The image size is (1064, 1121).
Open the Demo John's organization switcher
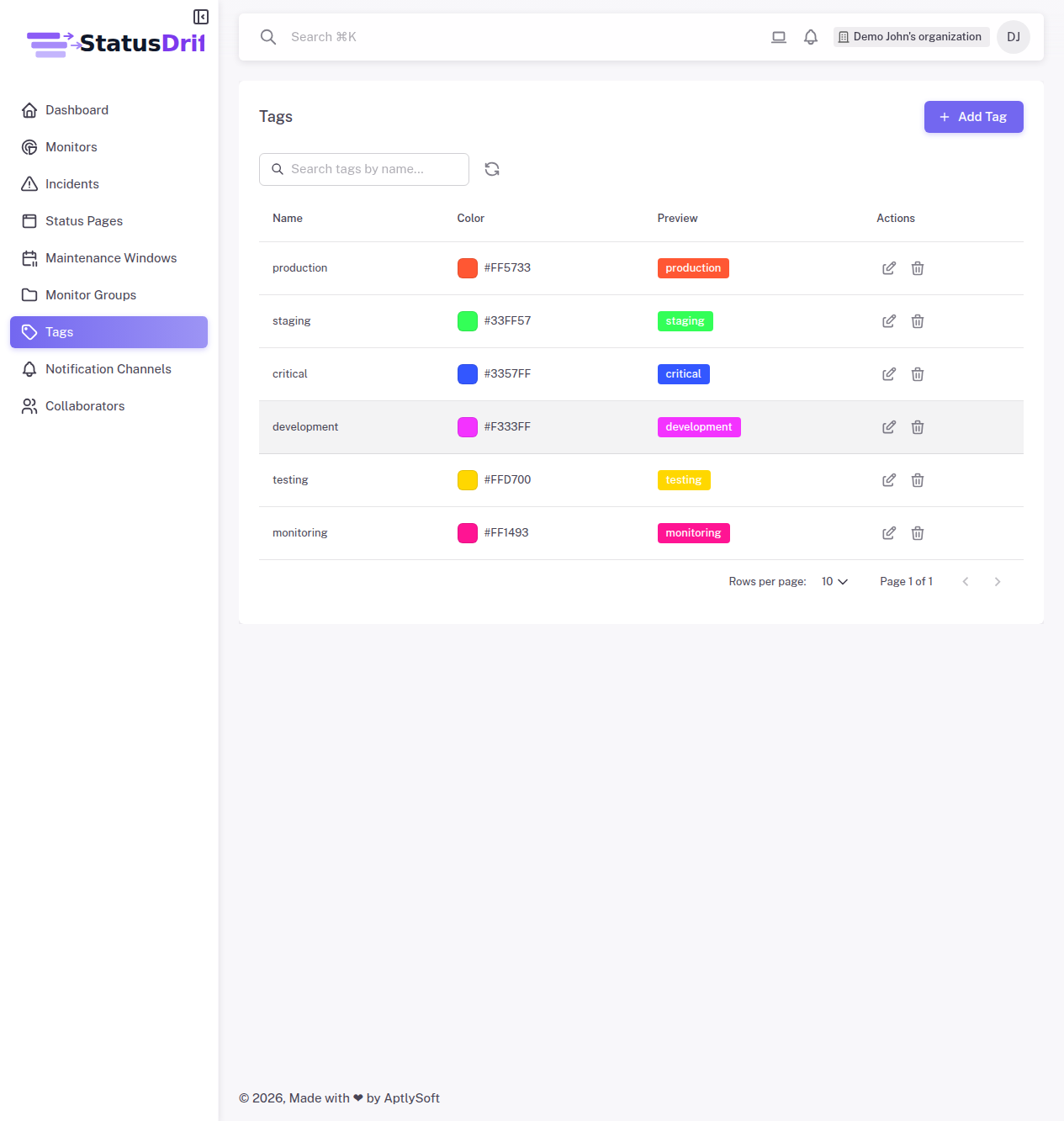pyautogui.click(x=911, y=37)
